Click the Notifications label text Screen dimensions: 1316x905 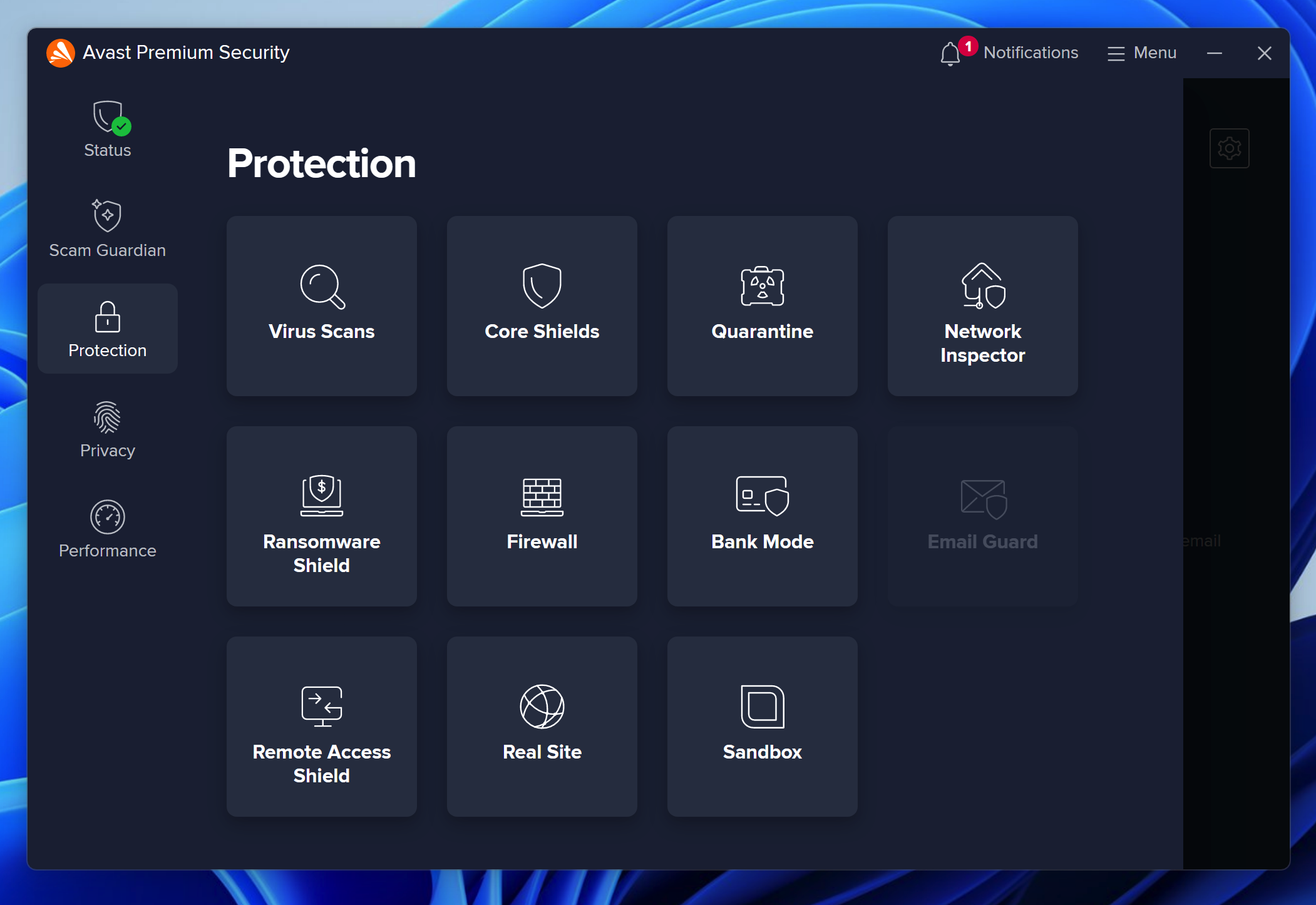tap(1031, 53)
